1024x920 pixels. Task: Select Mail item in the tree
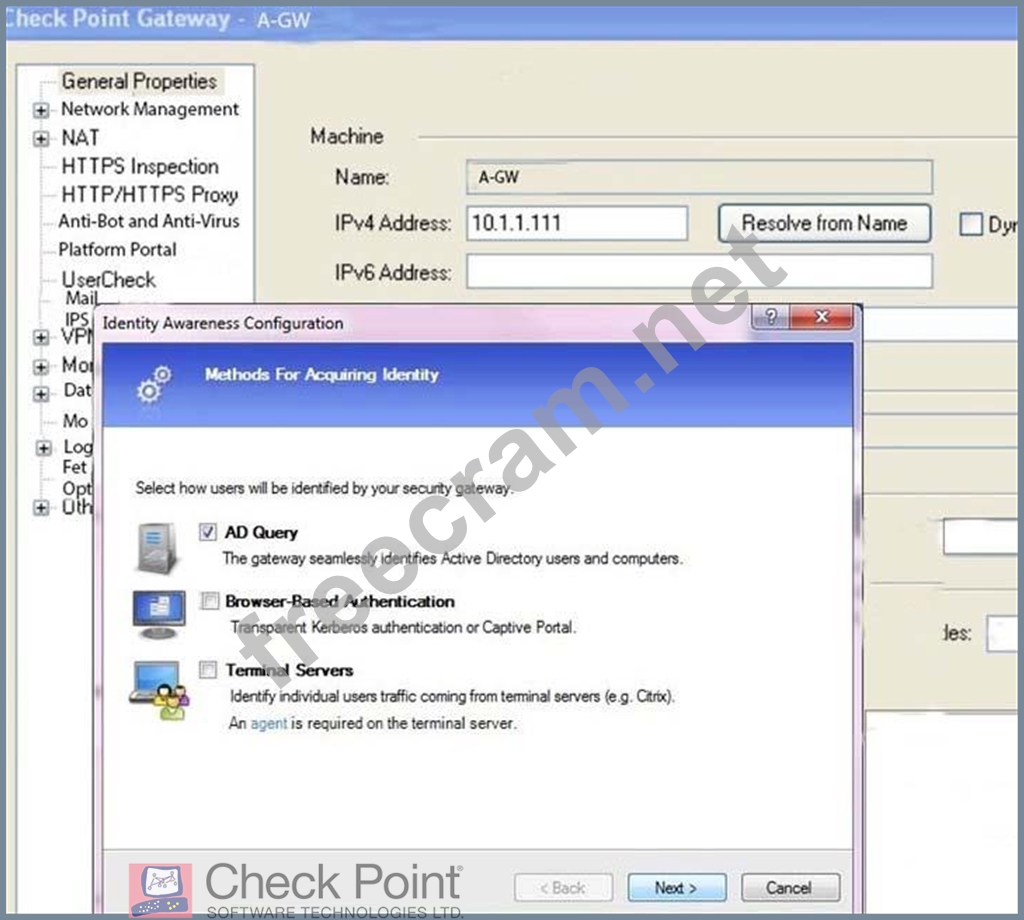point(81,298)
